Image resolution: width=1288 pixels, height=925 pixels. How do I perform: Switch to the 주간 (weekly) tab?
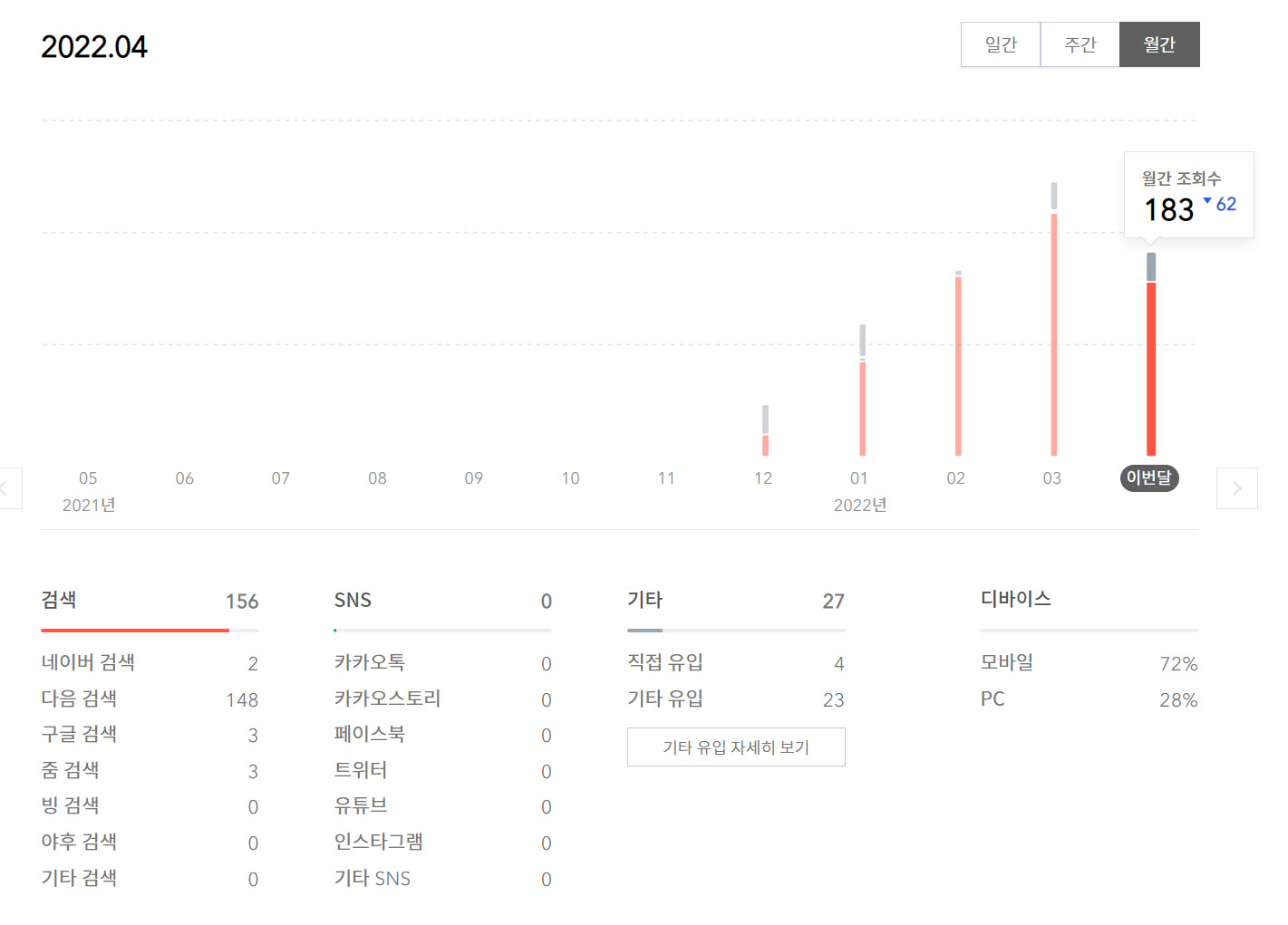pyautogui.click(x=1080, y=43)
